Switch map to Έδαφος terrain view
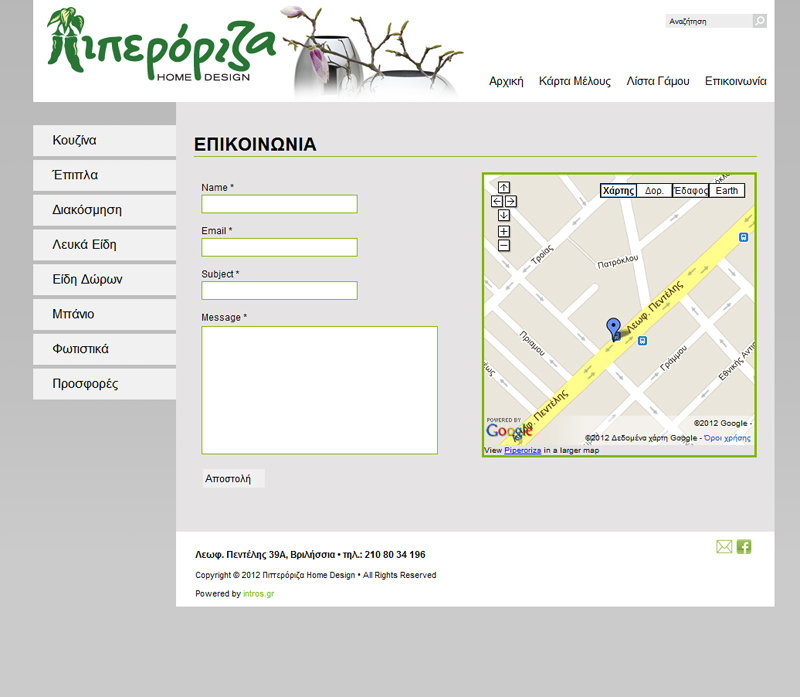800x697 pixels. pos(690,191)
